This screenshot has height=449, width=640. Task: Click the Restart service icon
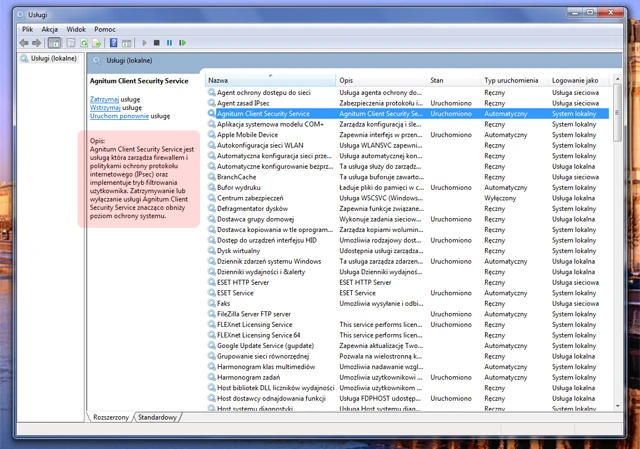pyautogui.click(x=182, y=43)
